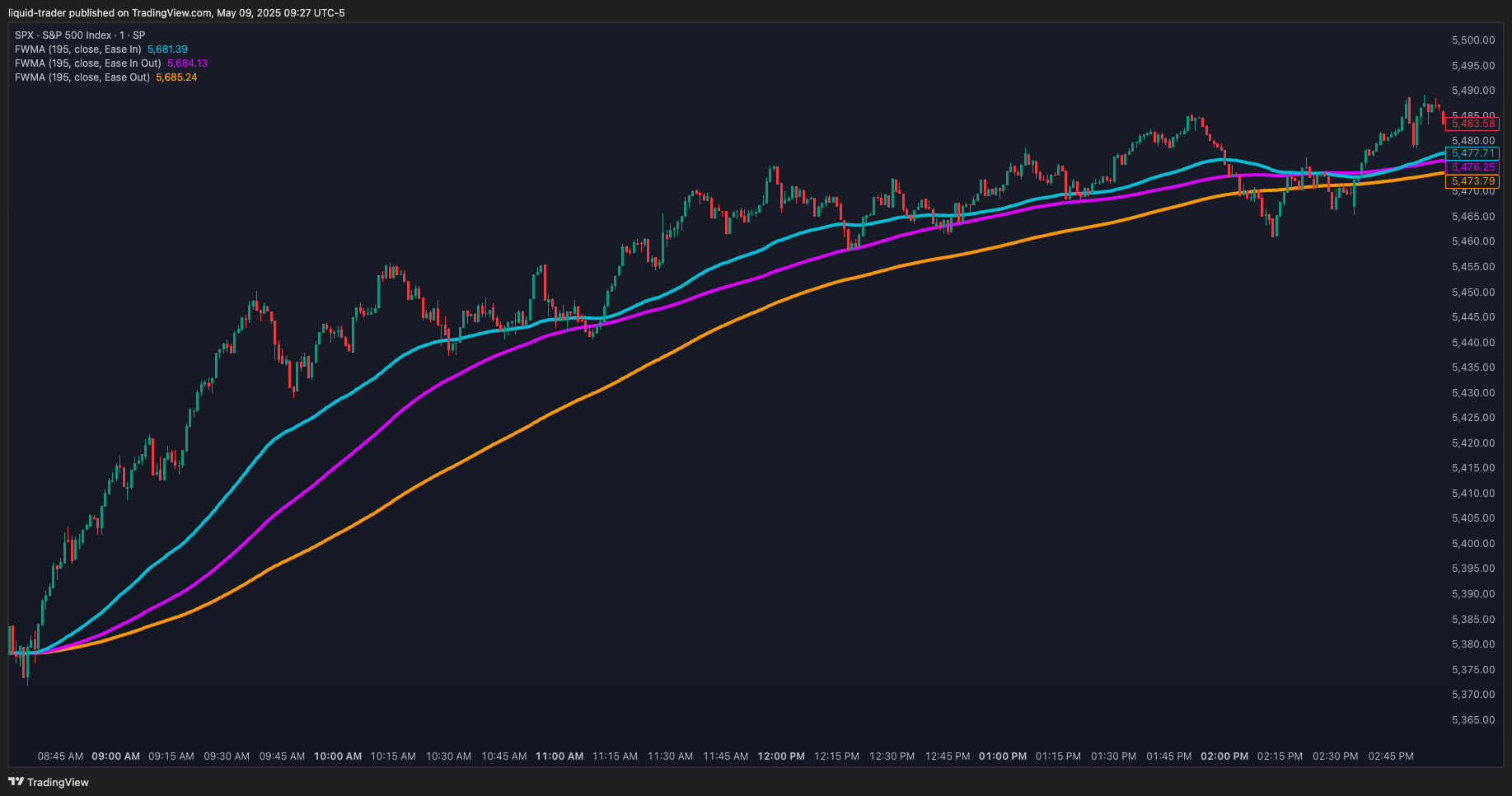Click the 5,400.00 price axis label
The image size is (1512, 796).
point(1473,544)
